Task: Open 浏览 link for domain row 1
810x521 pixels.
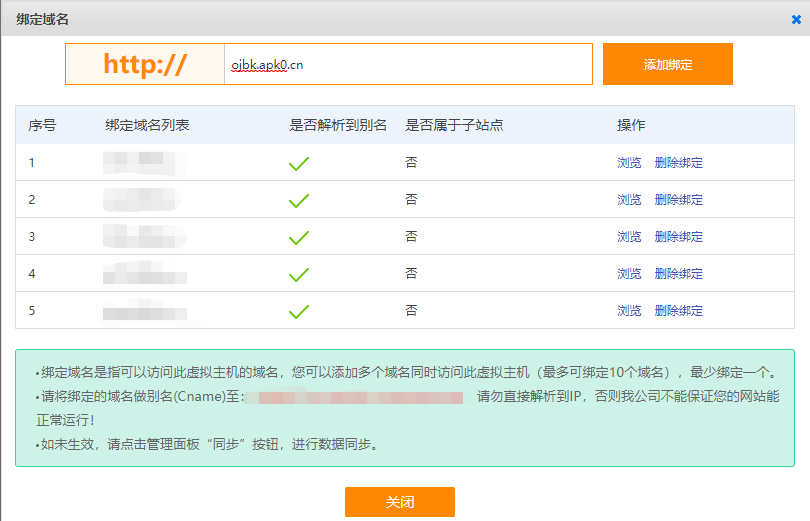Action: (x=629, y=163)
